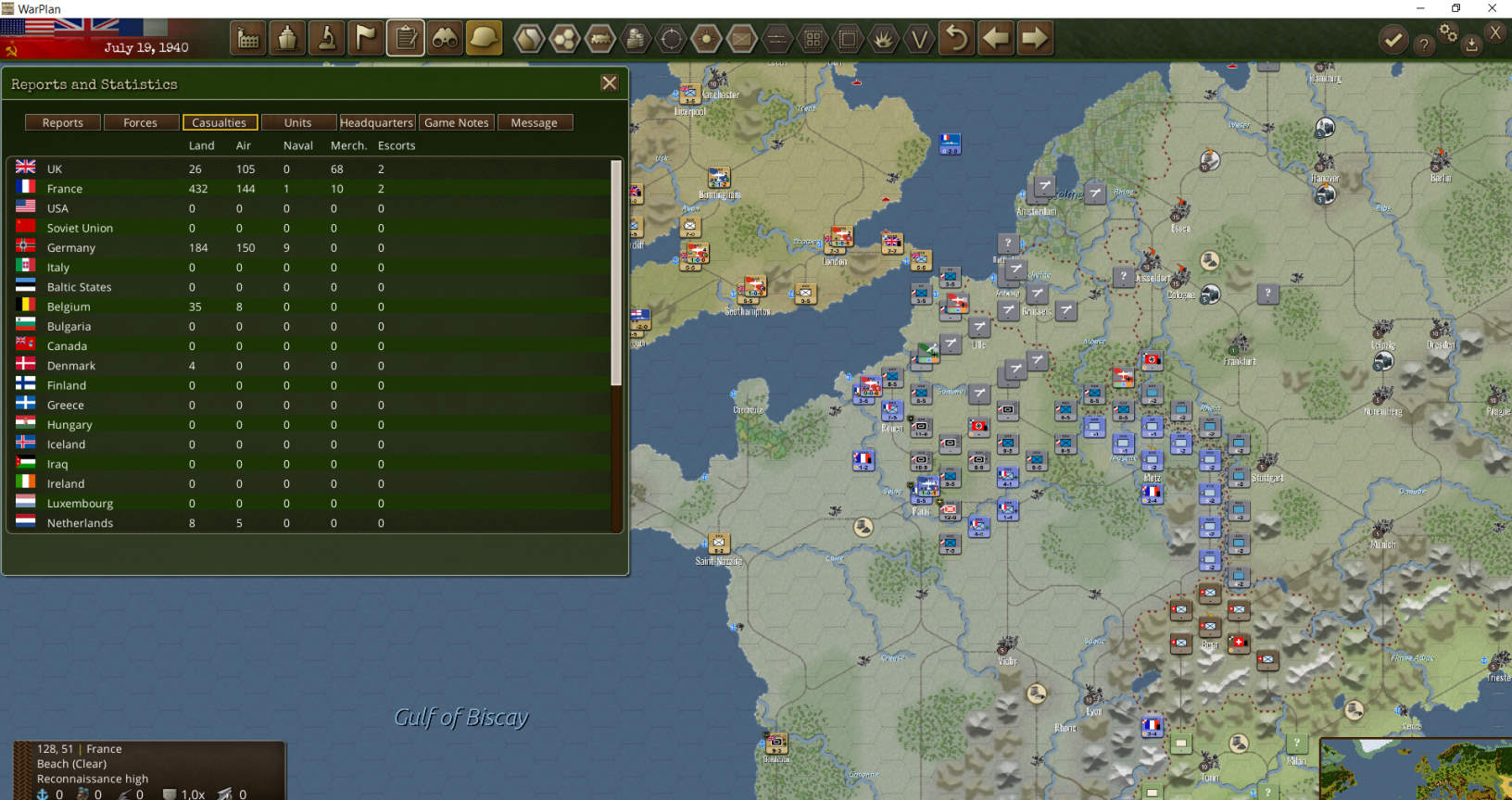Click the ship icon in the toolbar
The image size is (1512, 800).
[287, 39]
